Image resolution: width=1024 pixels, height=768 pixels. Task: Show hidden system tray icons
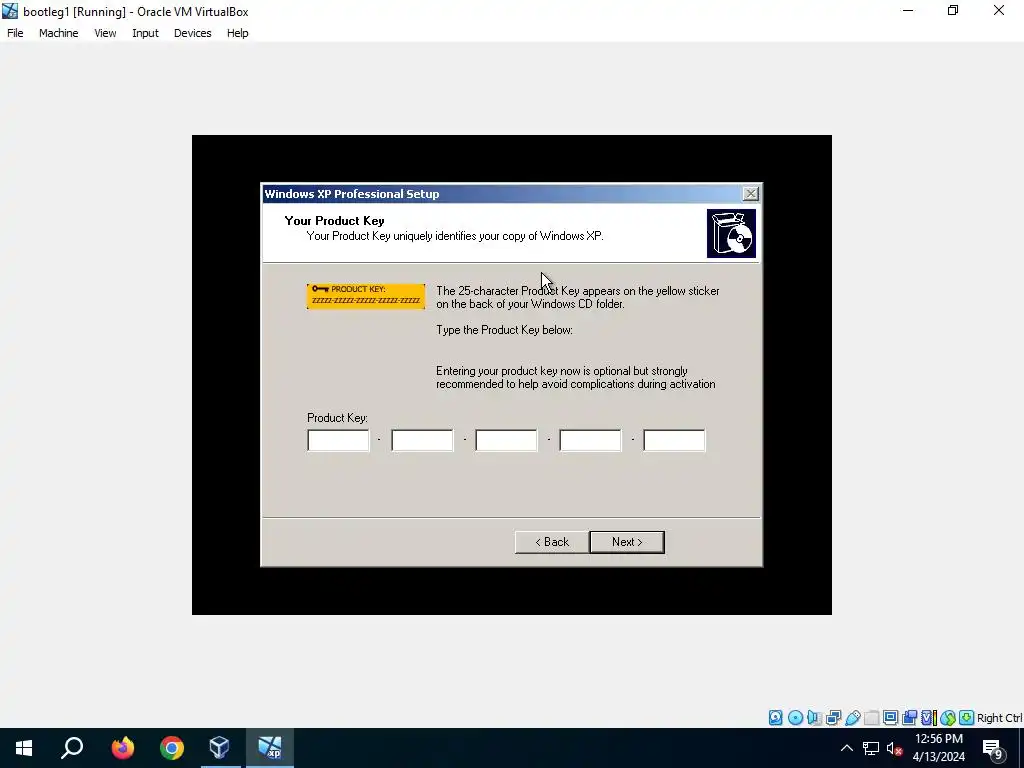pyautogui.click(x=846, y=748)
